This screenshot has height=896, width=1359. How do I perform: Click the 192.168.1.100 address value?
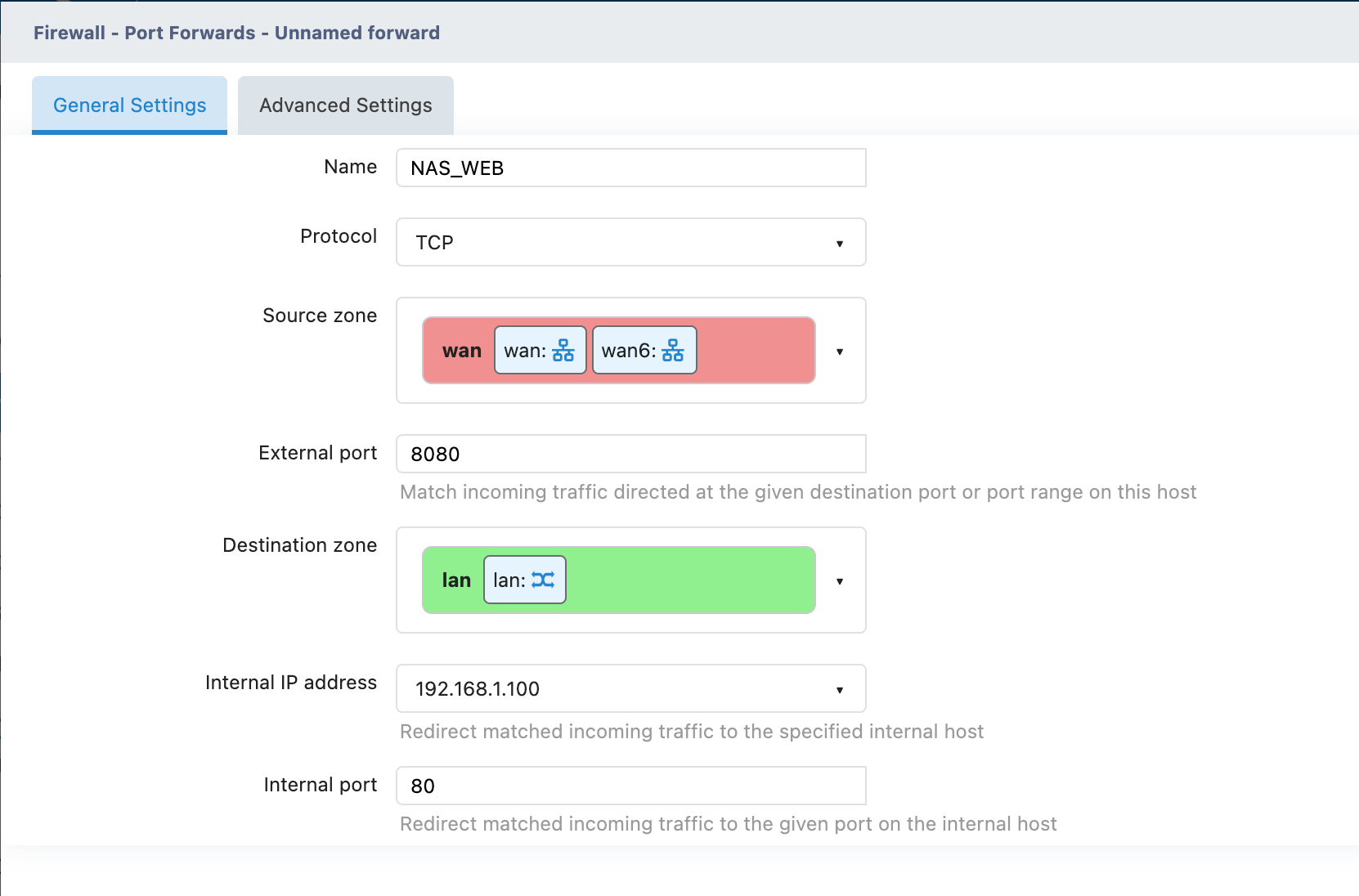[478, 689]
